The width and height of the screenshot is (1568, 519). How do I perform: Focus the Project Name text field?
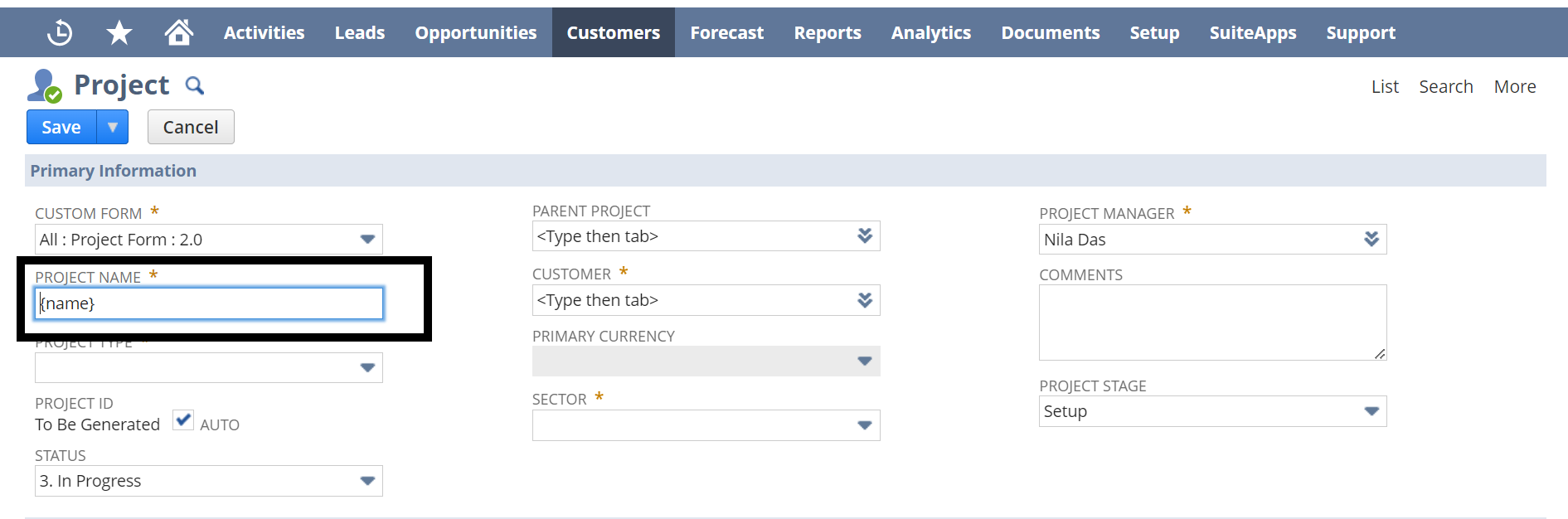(x=209, y=303)
